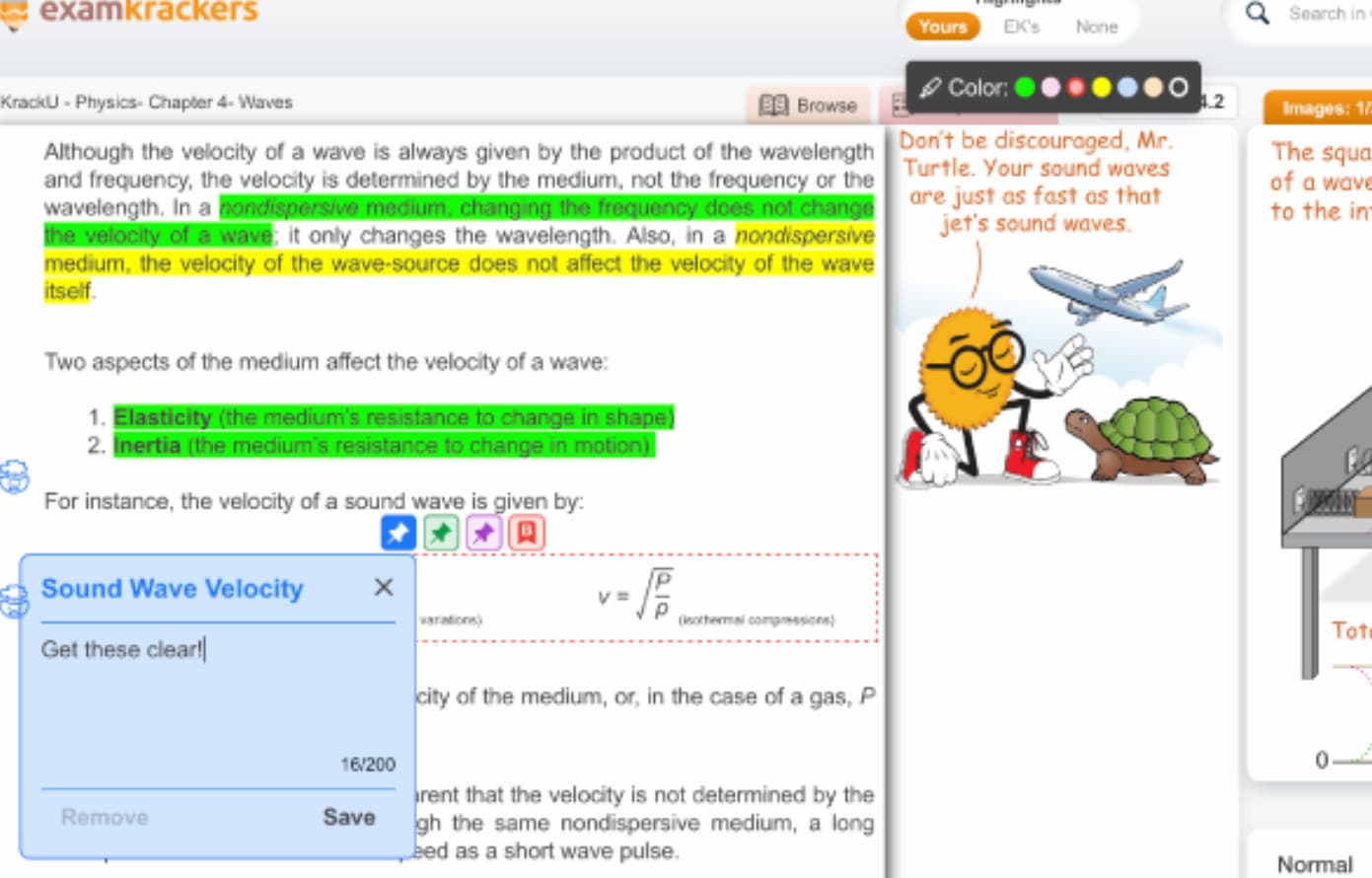Show EK's highlights
The height and width of the screenshot is (878, 1372).
[1022, 27]
